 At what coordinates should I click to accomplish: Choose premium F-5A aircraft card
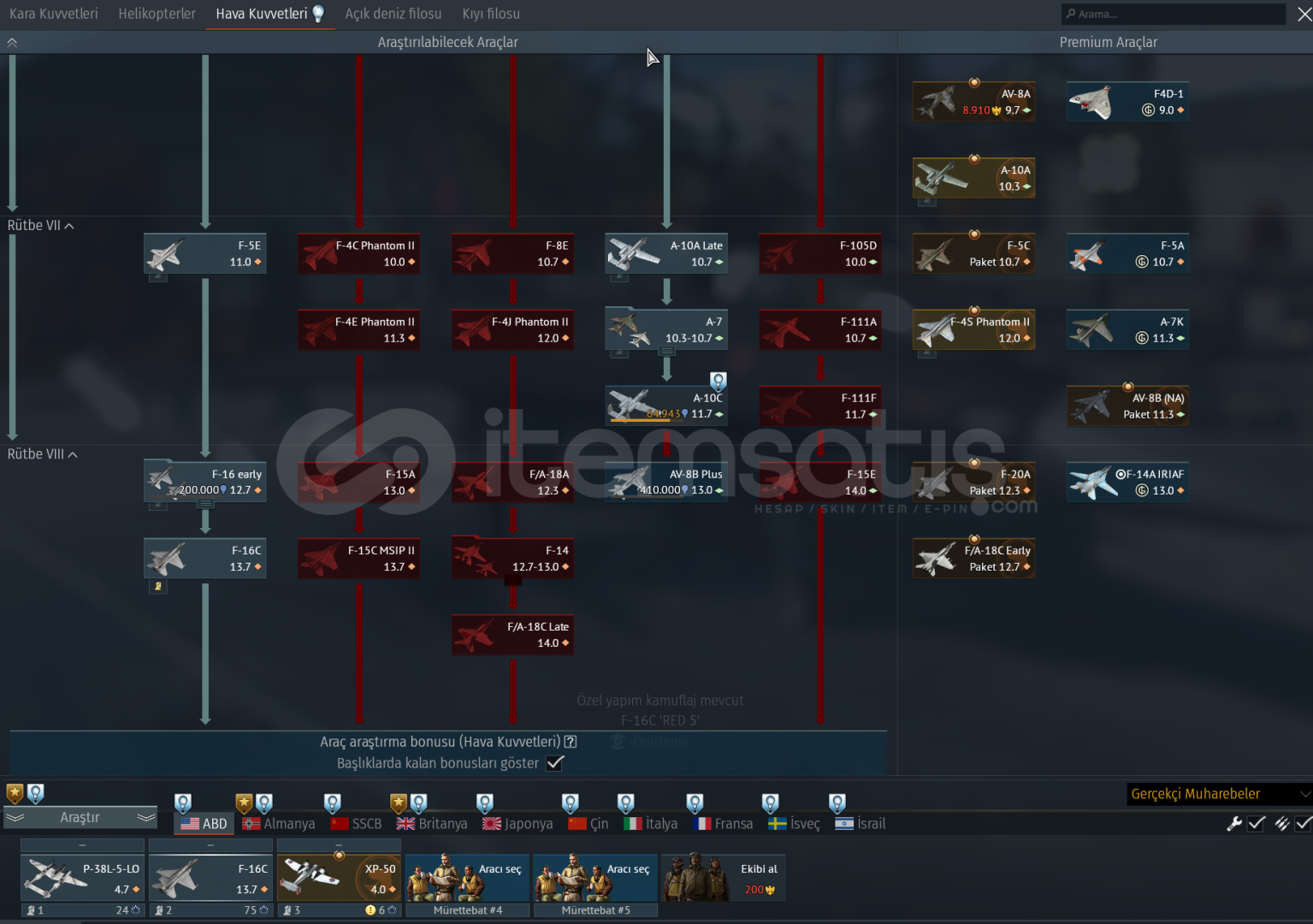[1128, 254]
